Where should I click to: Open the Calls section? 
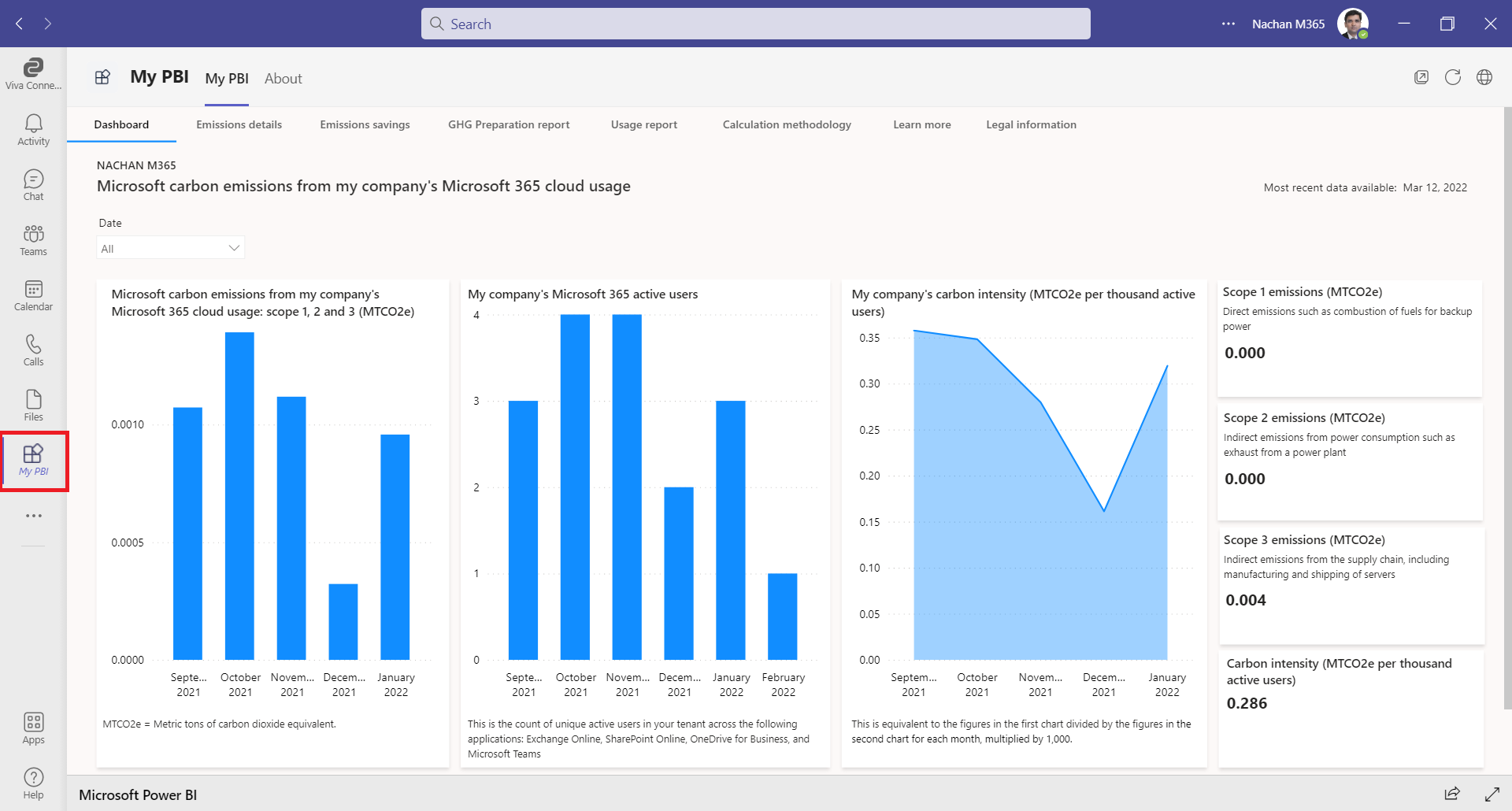pos(33,350)
